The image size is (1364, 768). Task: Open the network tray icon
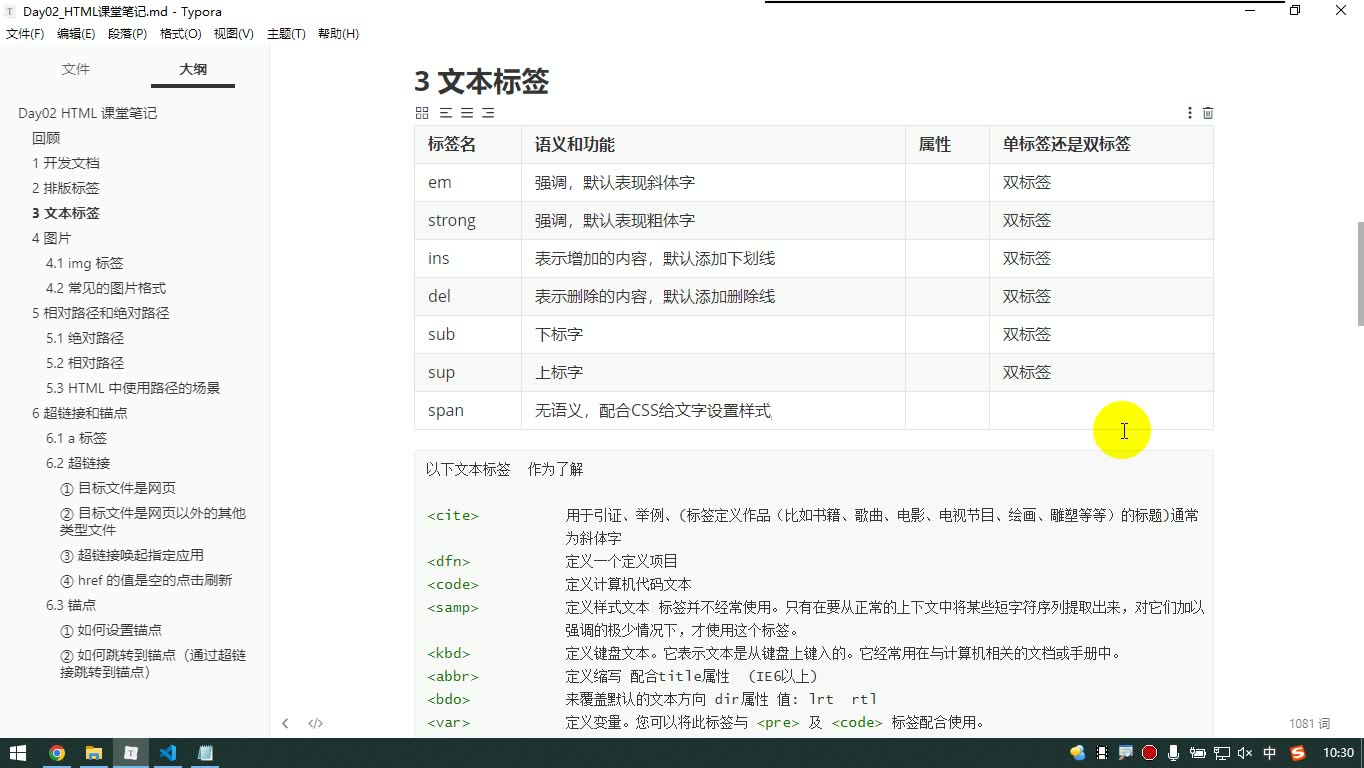point(1222,753)
